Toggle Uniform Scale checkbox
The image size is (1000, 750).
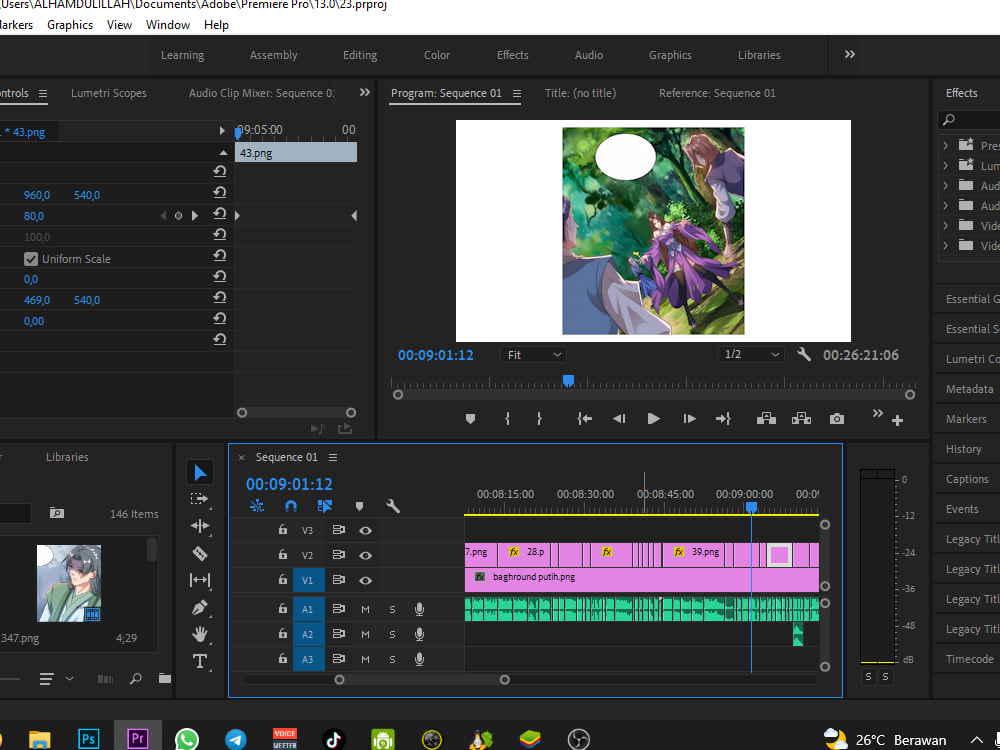(x=31, y=259)
